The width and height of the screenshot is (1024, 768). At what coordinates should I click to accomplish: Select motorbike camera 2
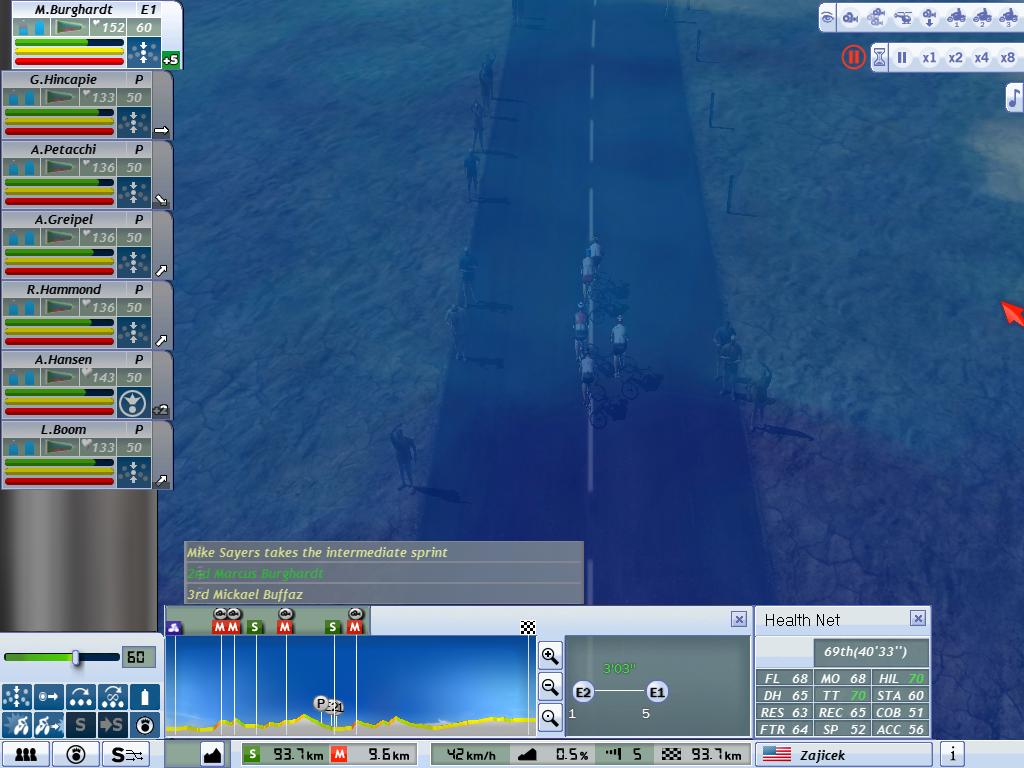click(981, 17)
